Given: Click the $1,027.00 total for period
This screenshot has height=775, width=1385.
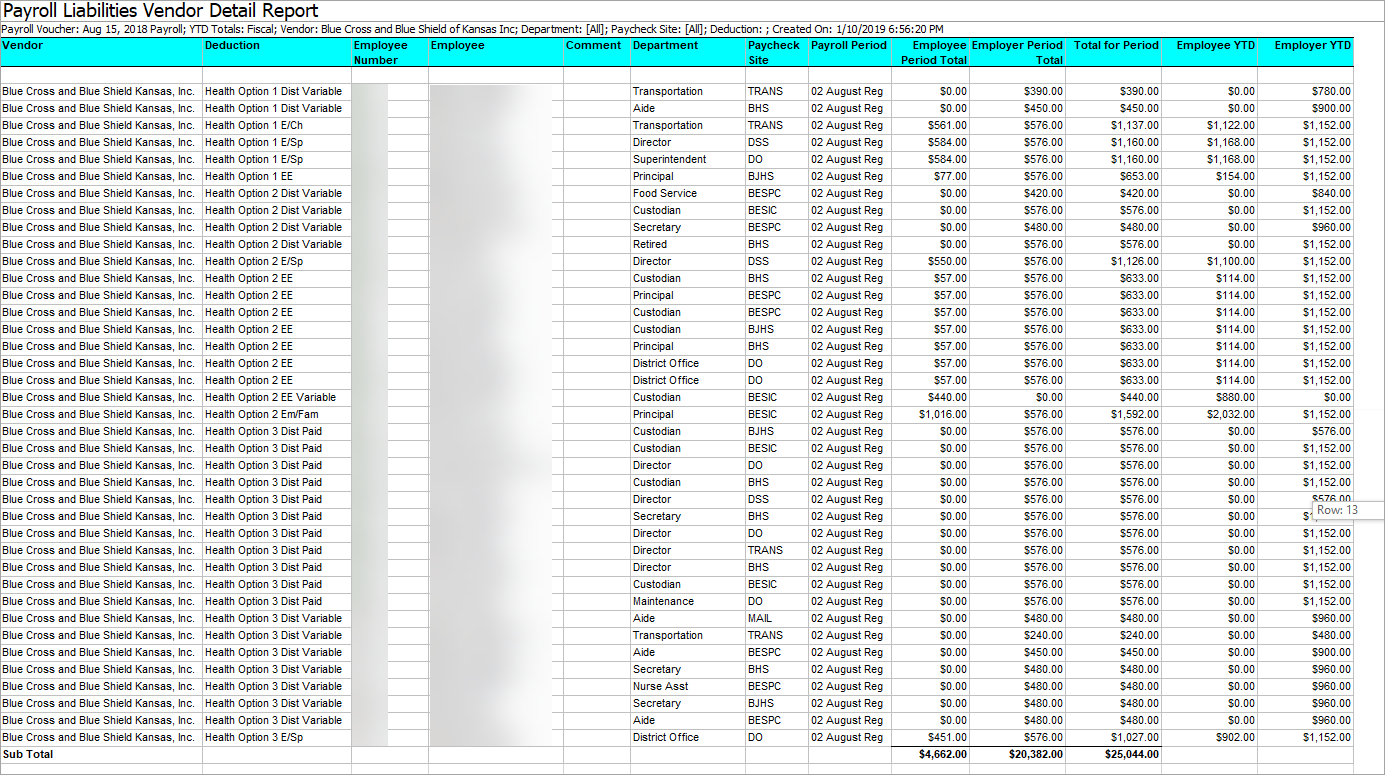Looking at the screenshot, I should (x=1133, y=738).
